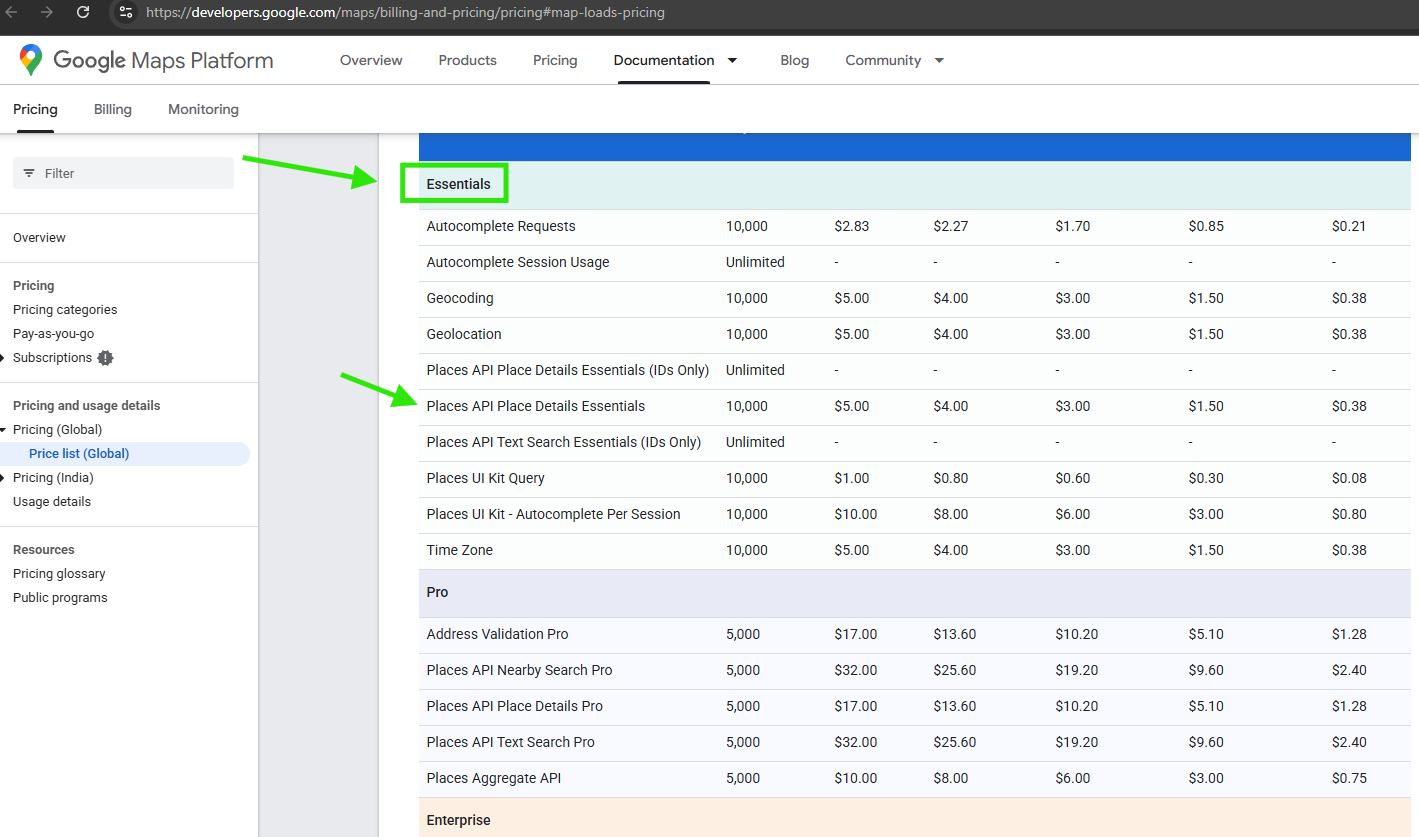Collapse the Pricing (Global) tree item

pyautogui.click(x=5, y=430)
